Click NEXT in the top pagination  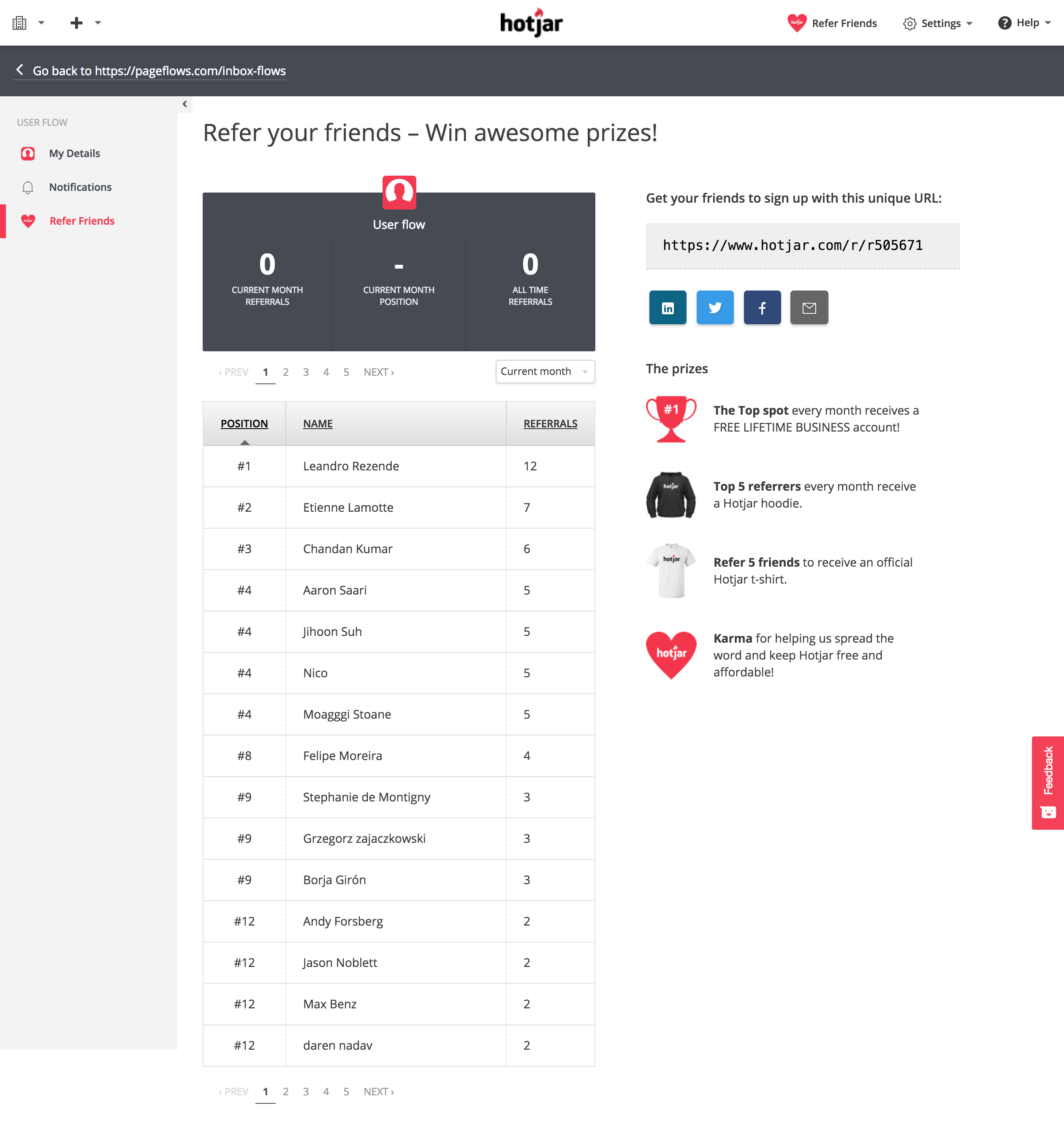coord(379,372)
